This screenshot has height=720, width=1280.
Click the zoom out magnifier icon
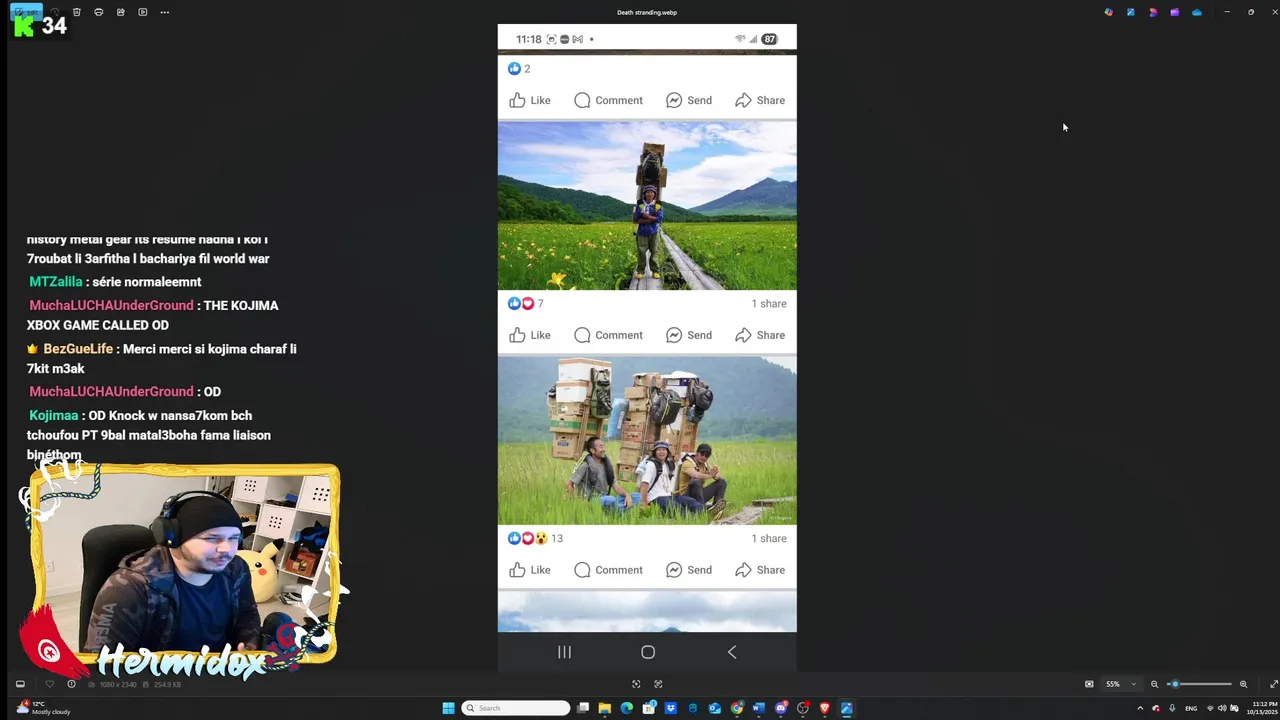point(1154,684)
